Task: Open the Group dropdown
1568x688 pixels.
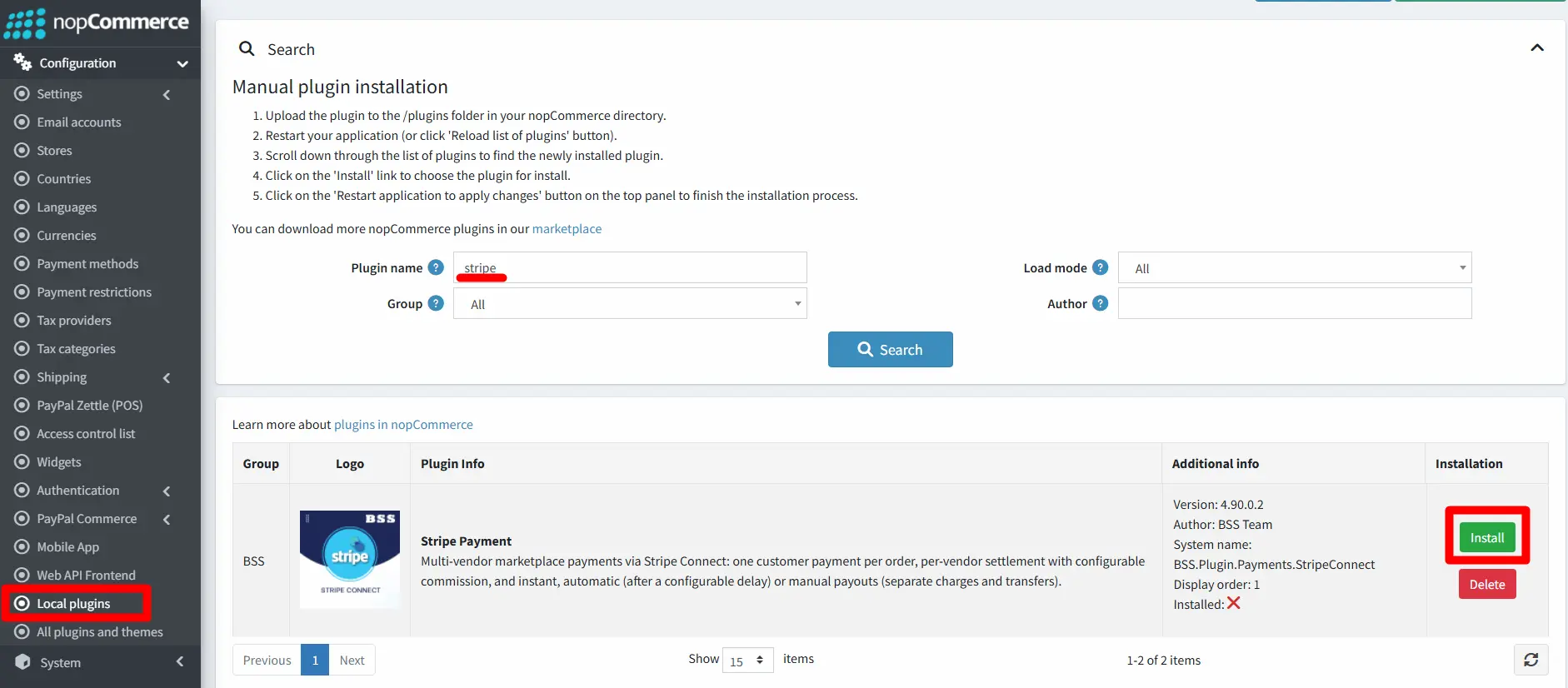Action: pos(630,303)
